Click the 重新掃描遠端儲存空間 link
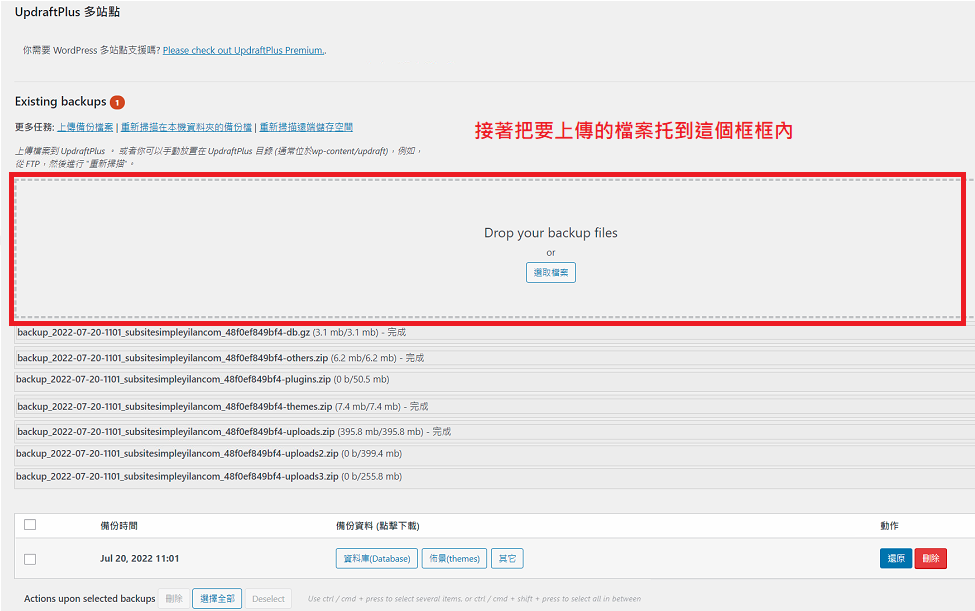Viewport: 975px width, 611px height. [x=306, y=128]
